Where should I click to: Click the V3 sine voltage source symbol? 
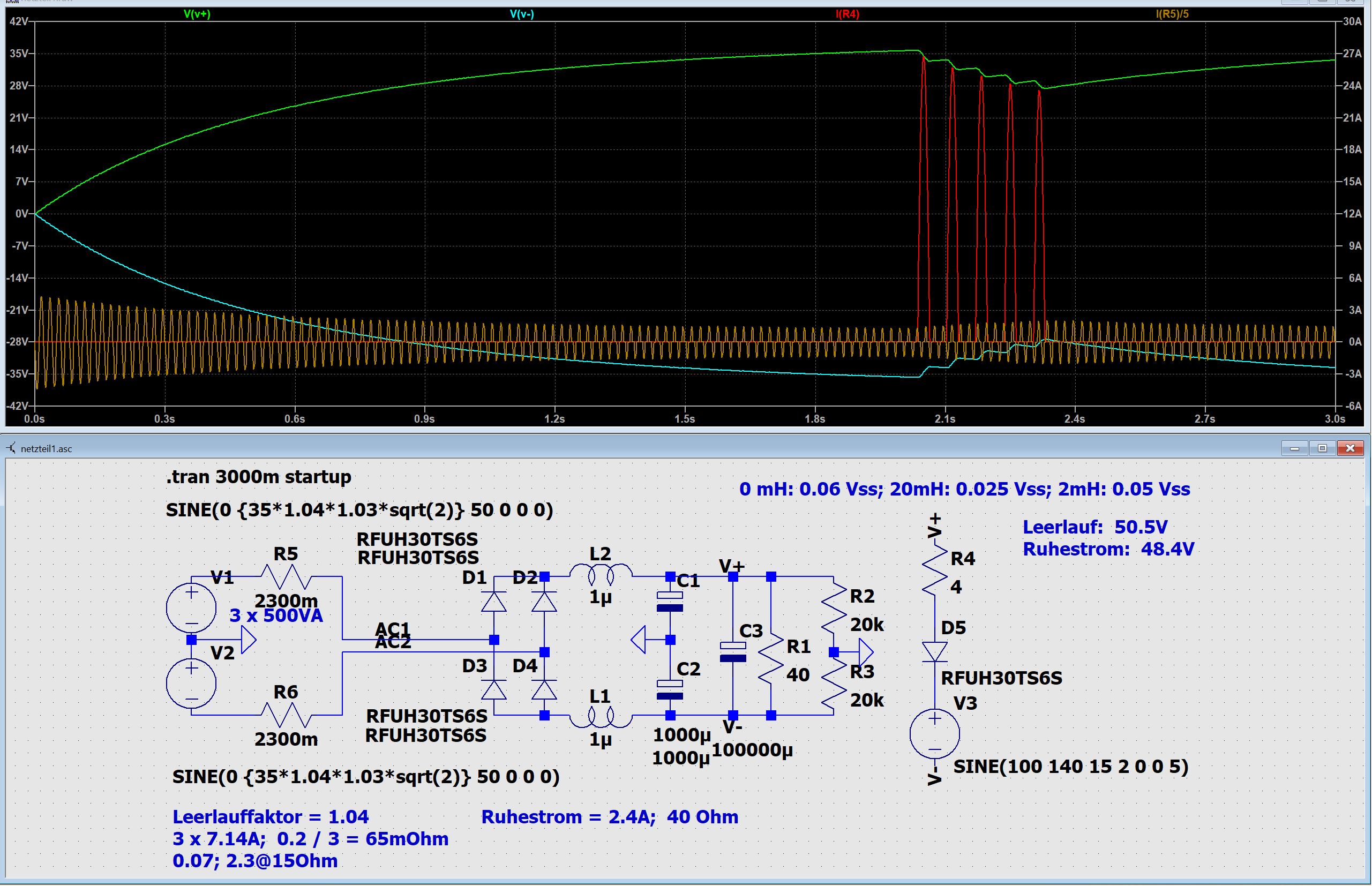934,733
